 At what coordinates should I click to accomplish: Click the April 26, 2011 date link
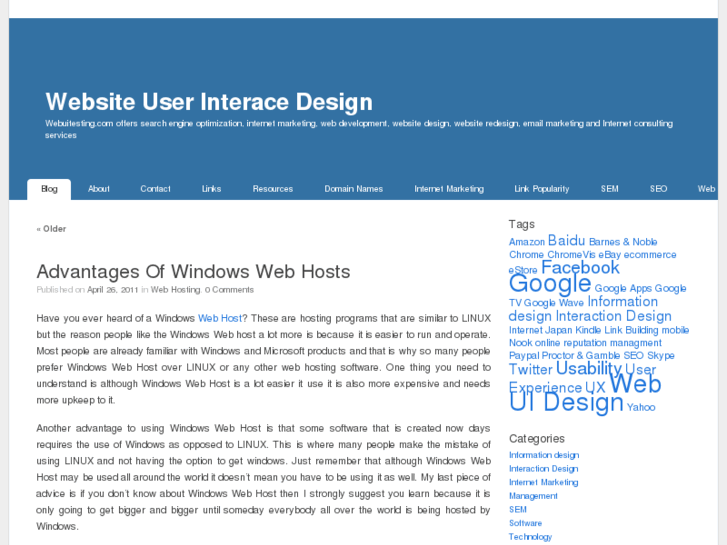tap(113, 290)
